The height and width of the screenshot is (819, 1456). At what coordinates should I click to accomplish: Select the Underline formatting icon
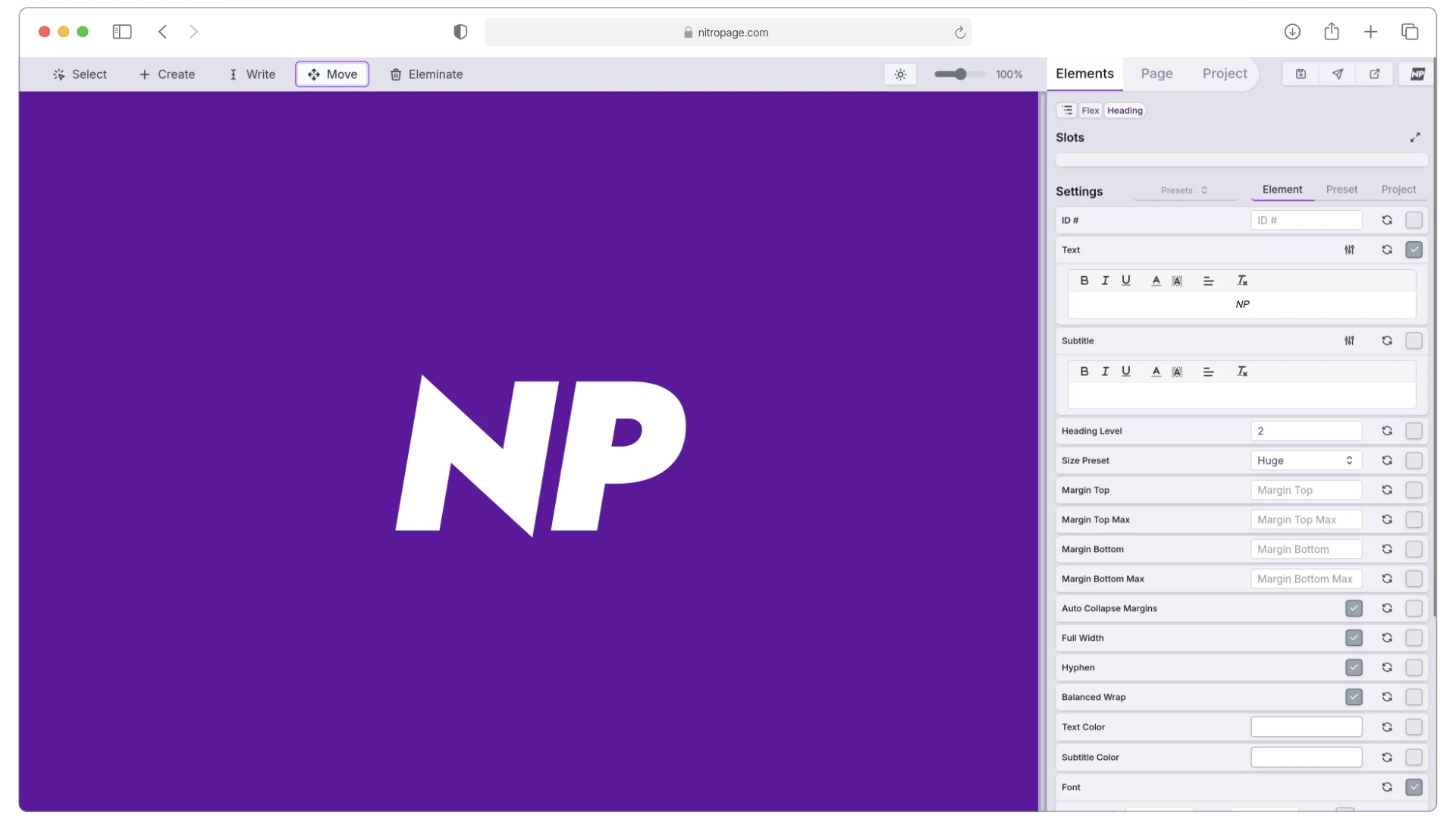pos(1125,280)
